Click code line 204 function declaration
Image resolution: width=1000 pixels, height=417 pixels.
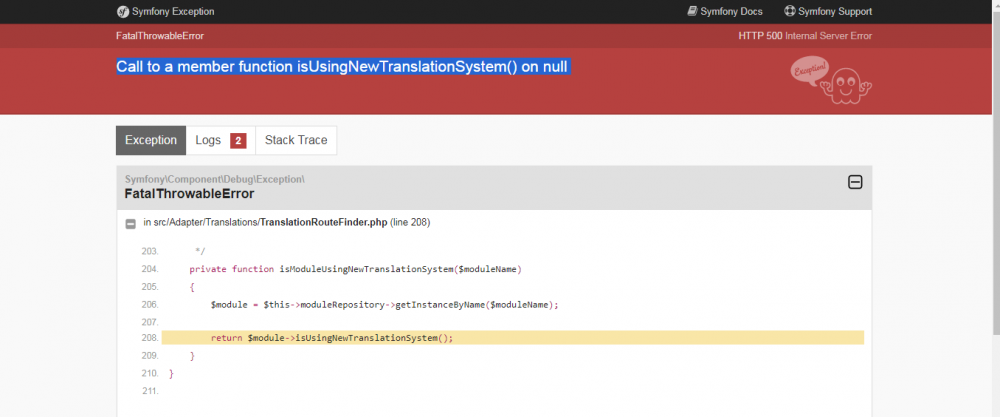click(x=356, y=269)
